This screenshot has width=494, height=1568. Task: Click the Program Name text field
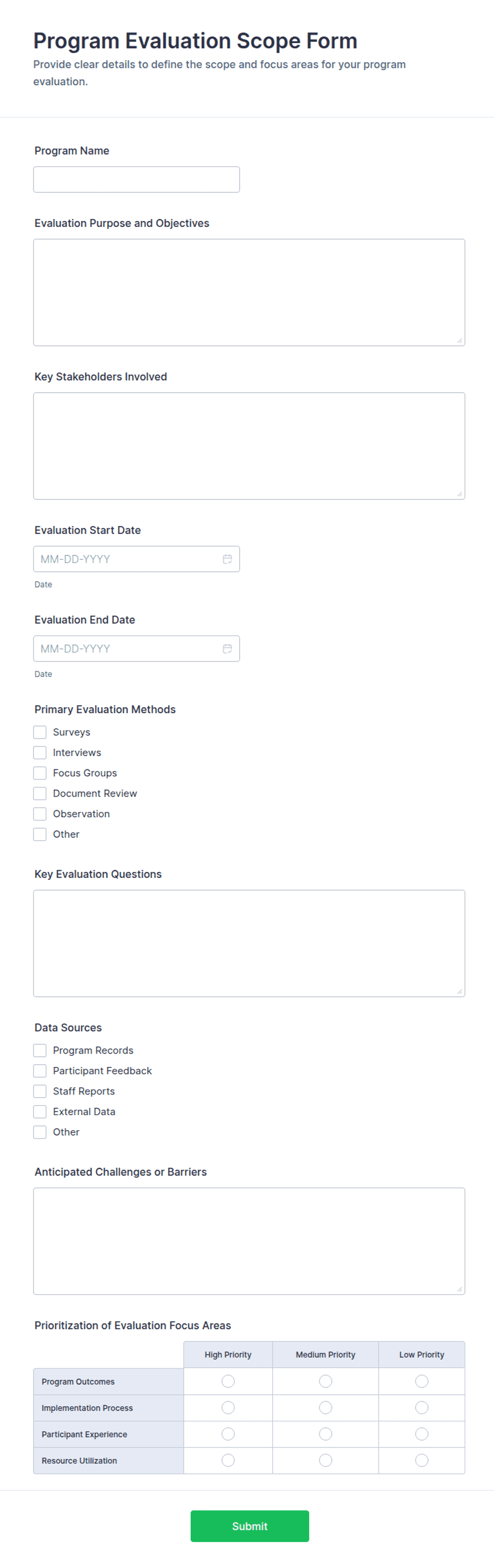click(x=137, y=180)
